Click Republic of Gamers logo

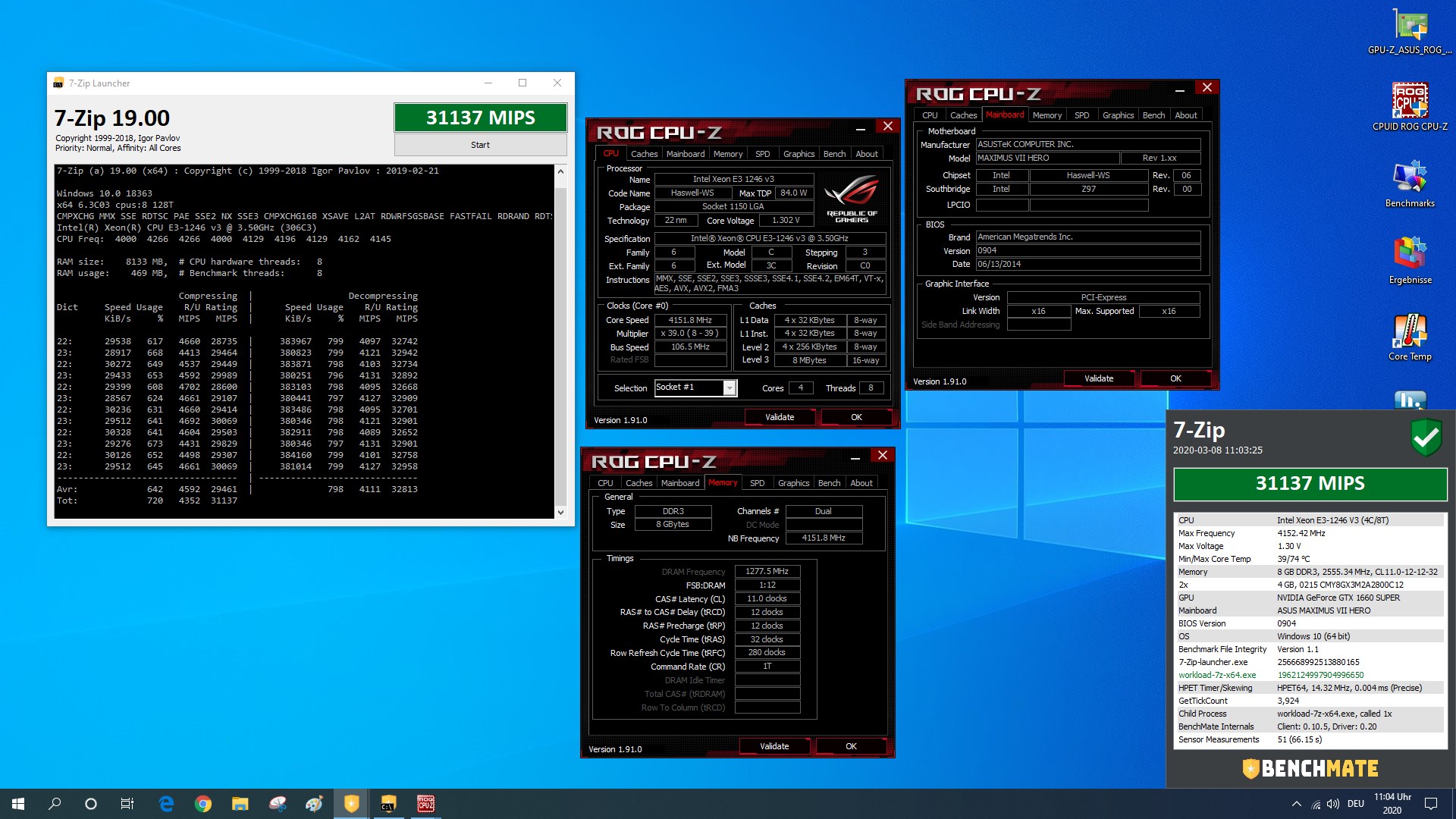click(x=852, y=199)
